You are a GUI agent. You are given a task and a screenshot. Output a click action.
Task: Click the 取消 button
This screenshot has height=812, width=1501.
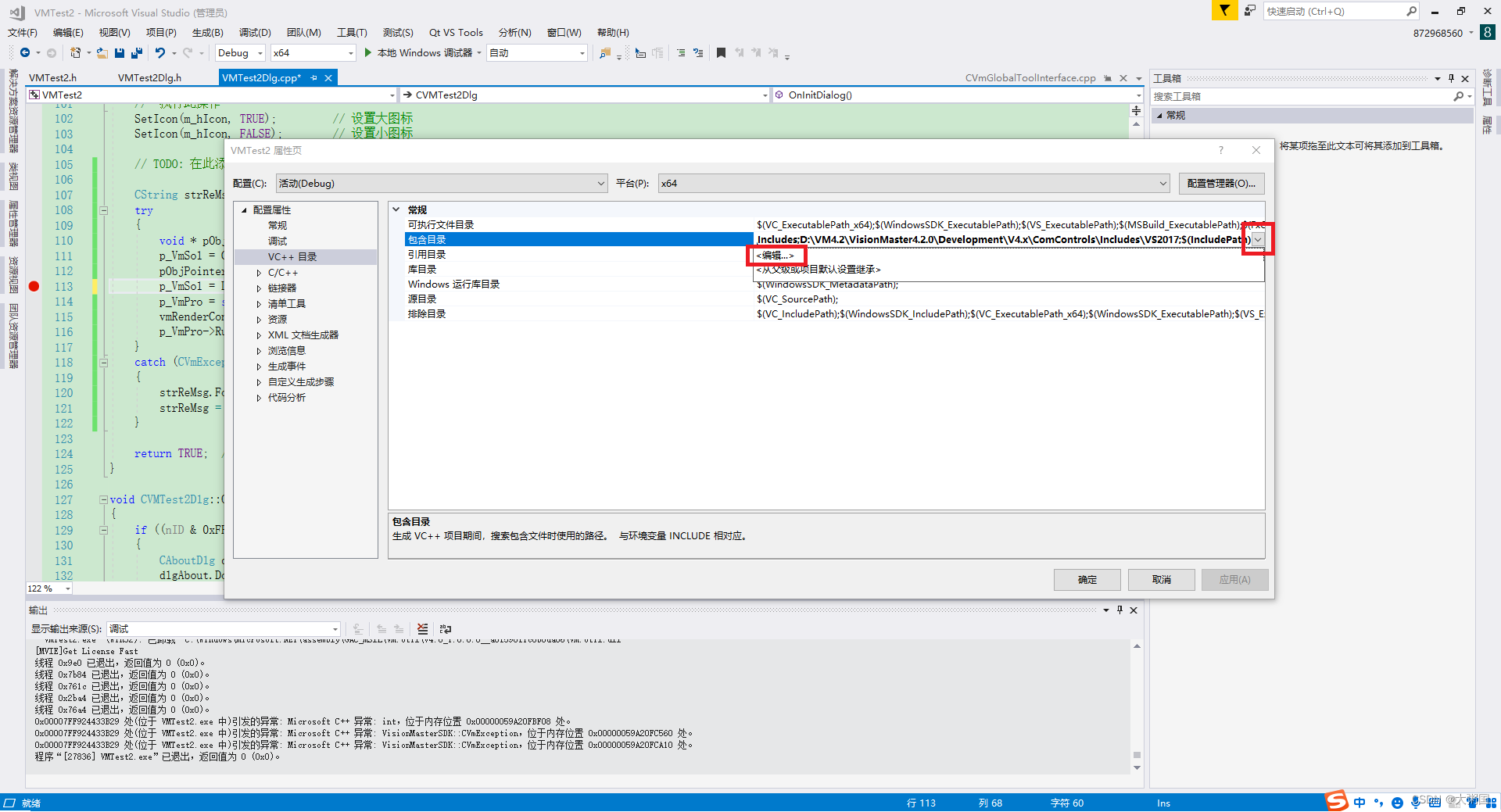pyautogui.click(x=1161, y=580)
